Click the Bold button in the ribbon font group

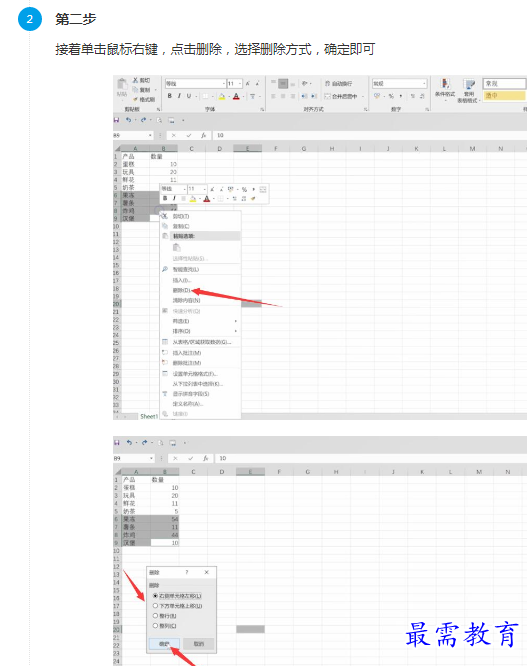click(x=169, y=96)
